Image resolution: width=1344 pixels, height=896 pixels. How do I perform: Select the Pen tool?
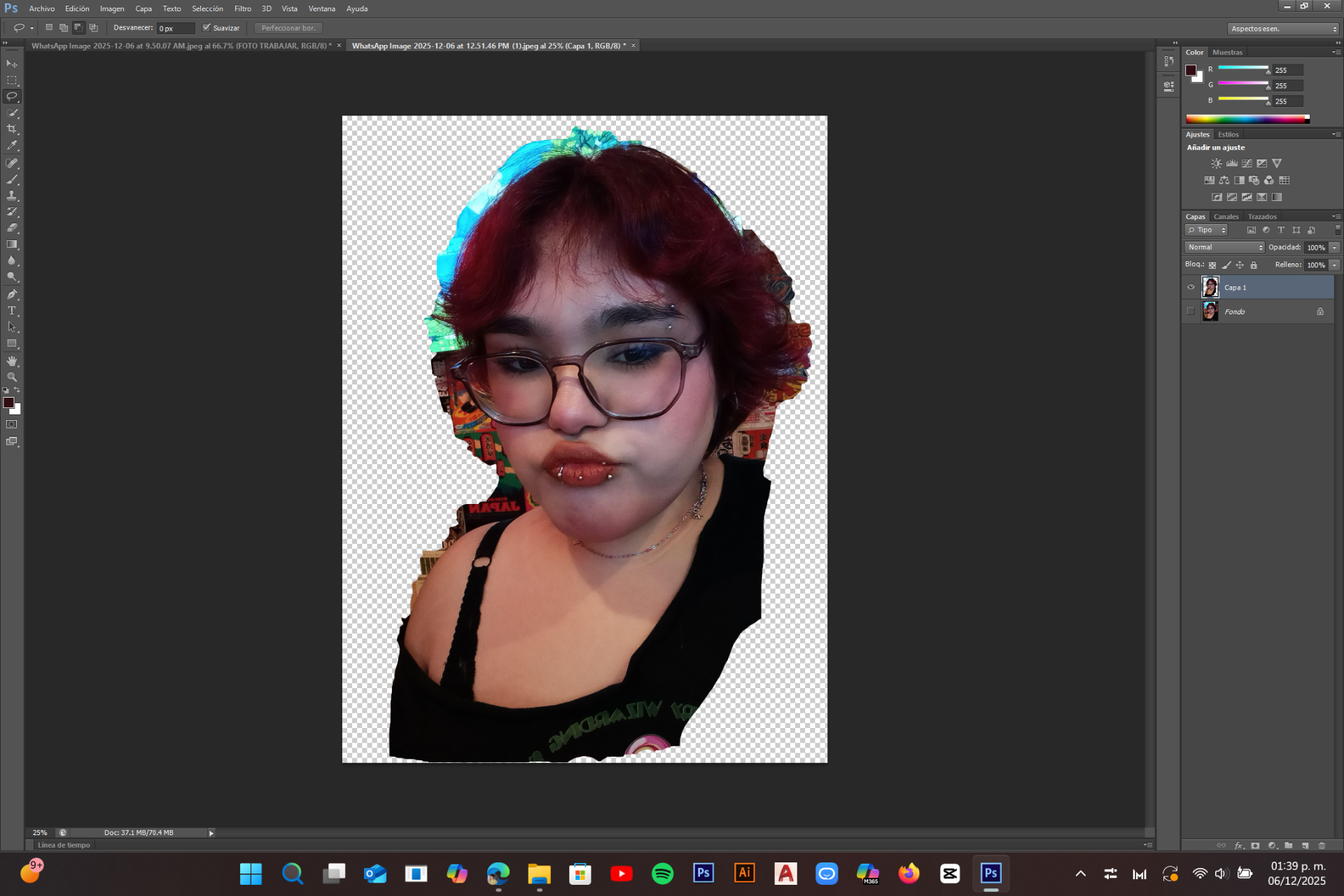point(12,295)
